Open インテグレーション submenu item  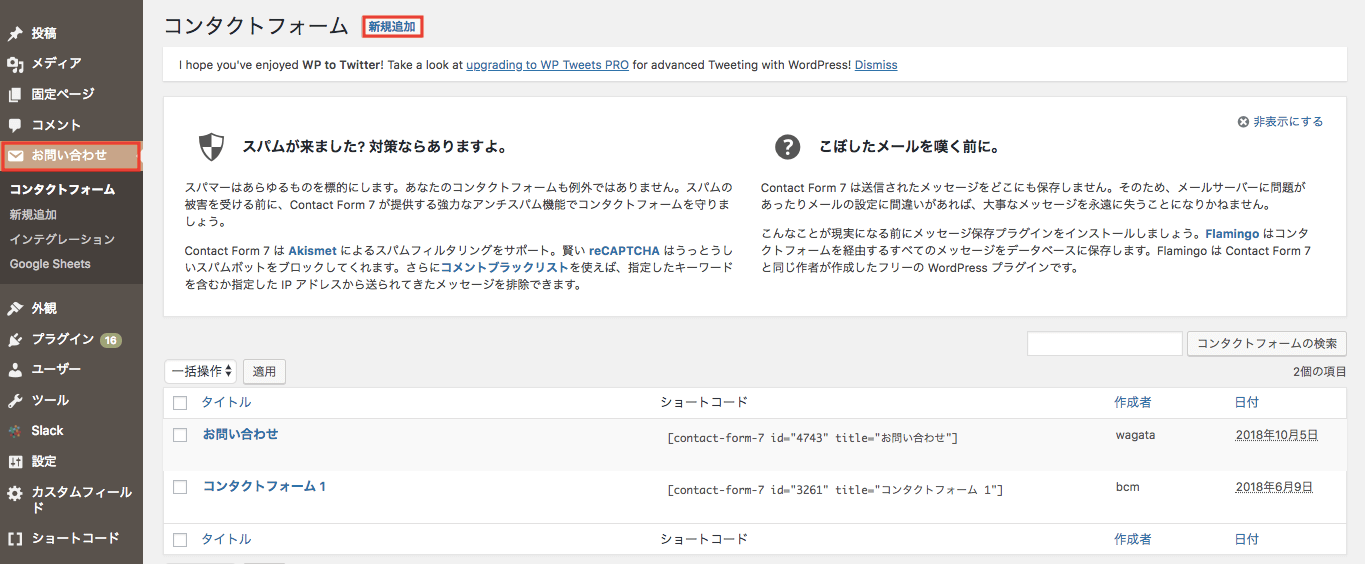62,239
